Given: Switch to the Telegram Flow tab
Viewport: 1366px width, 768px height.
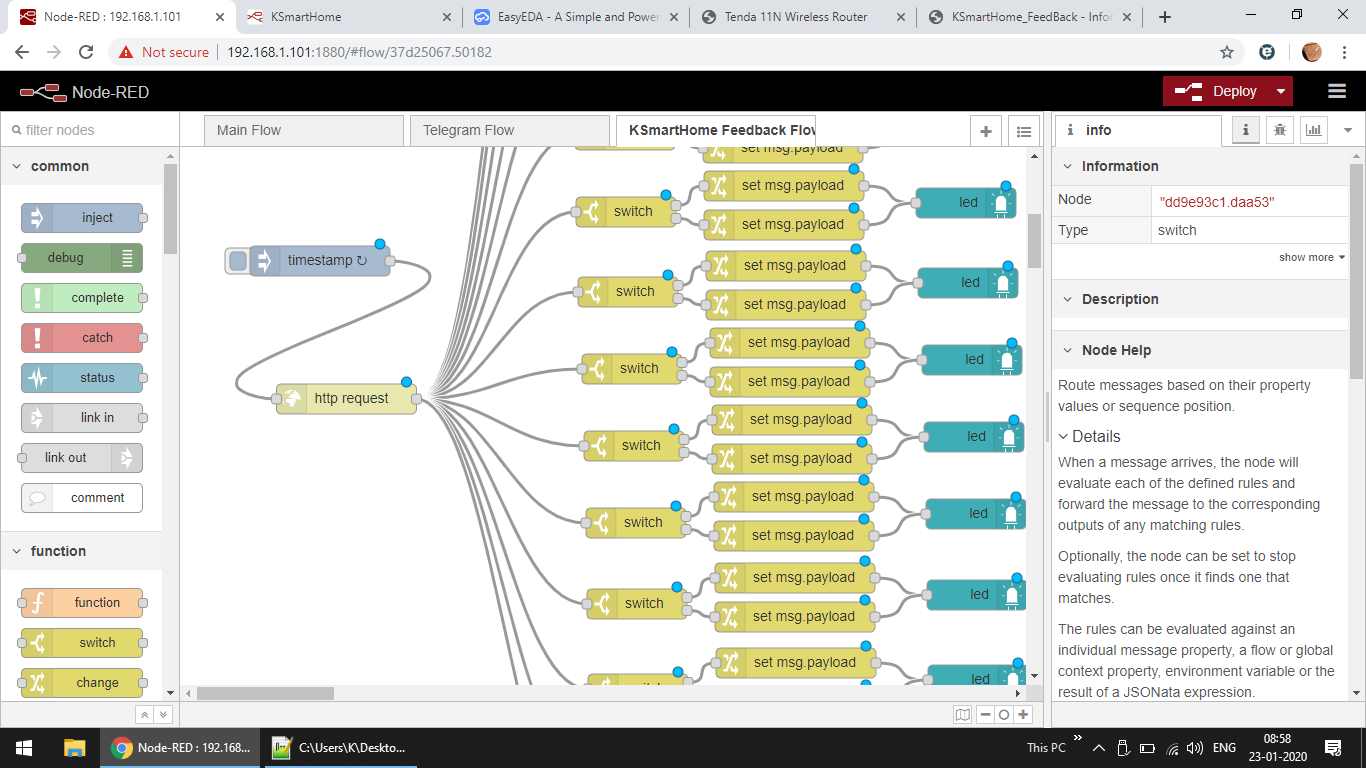Looking at the screenshot, I should point(510,130).
